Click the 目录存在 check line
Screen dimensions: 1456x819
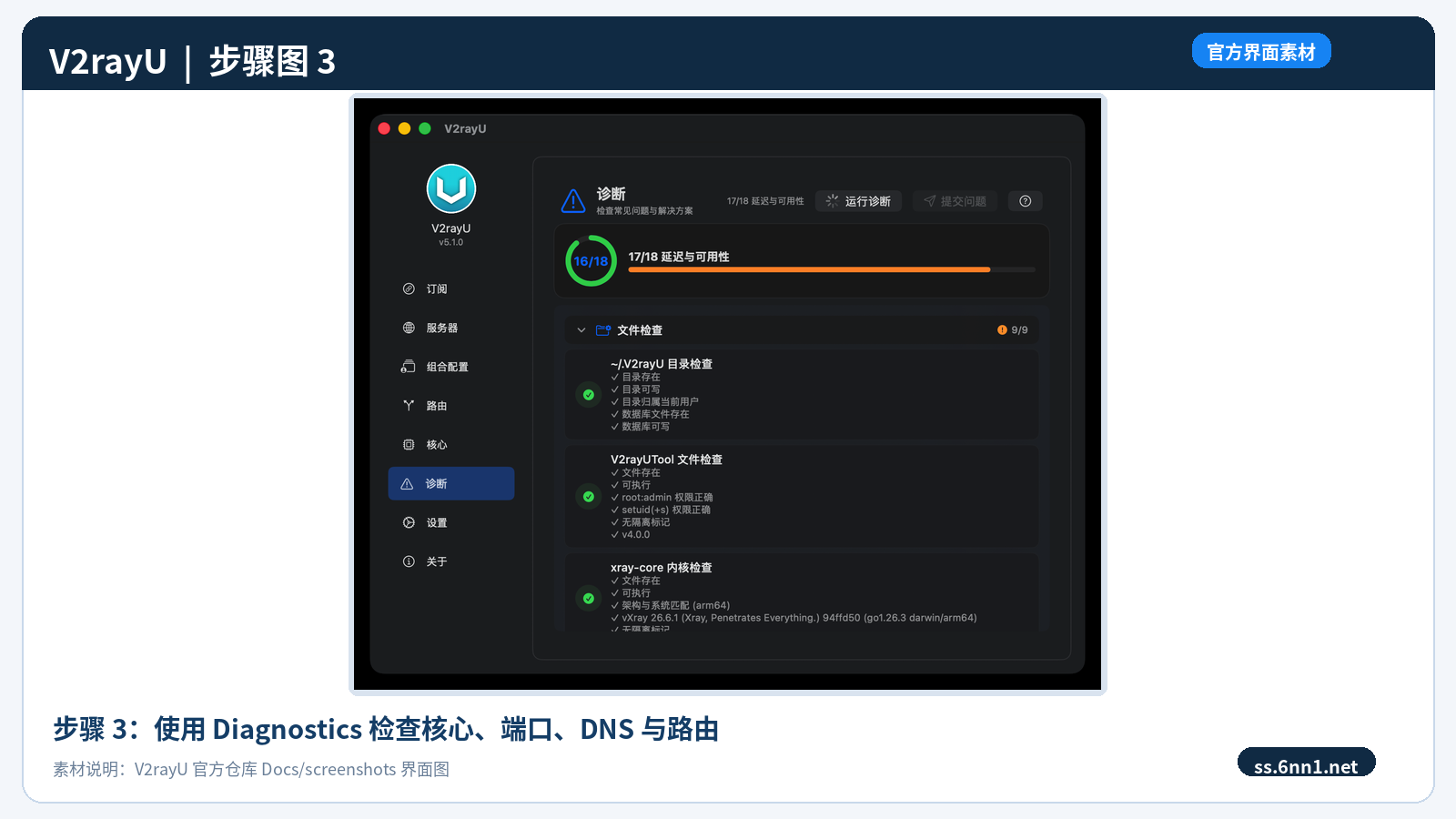coord(636,377)
